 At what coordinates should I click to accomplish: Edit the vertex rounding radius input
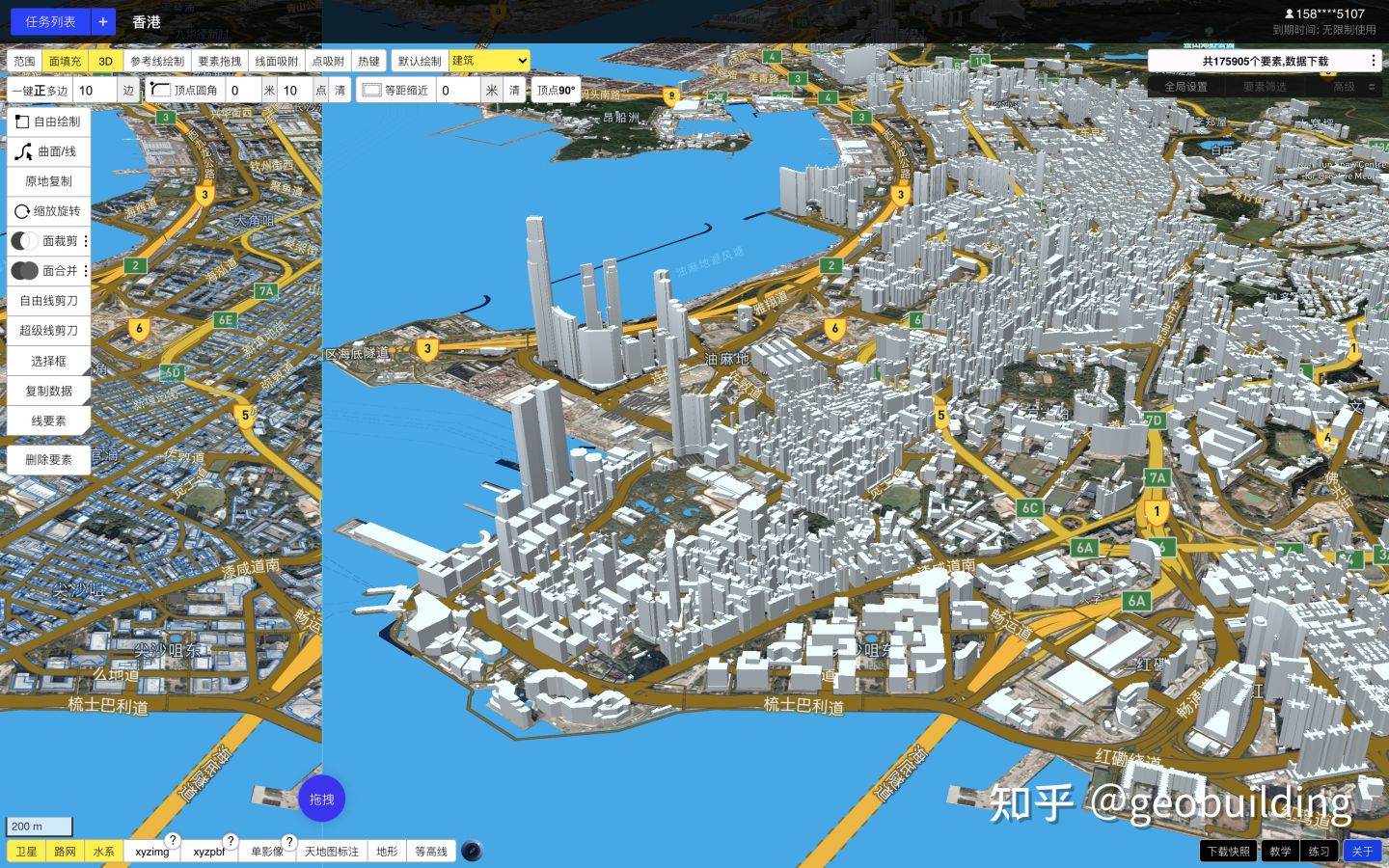pos(243,90)
